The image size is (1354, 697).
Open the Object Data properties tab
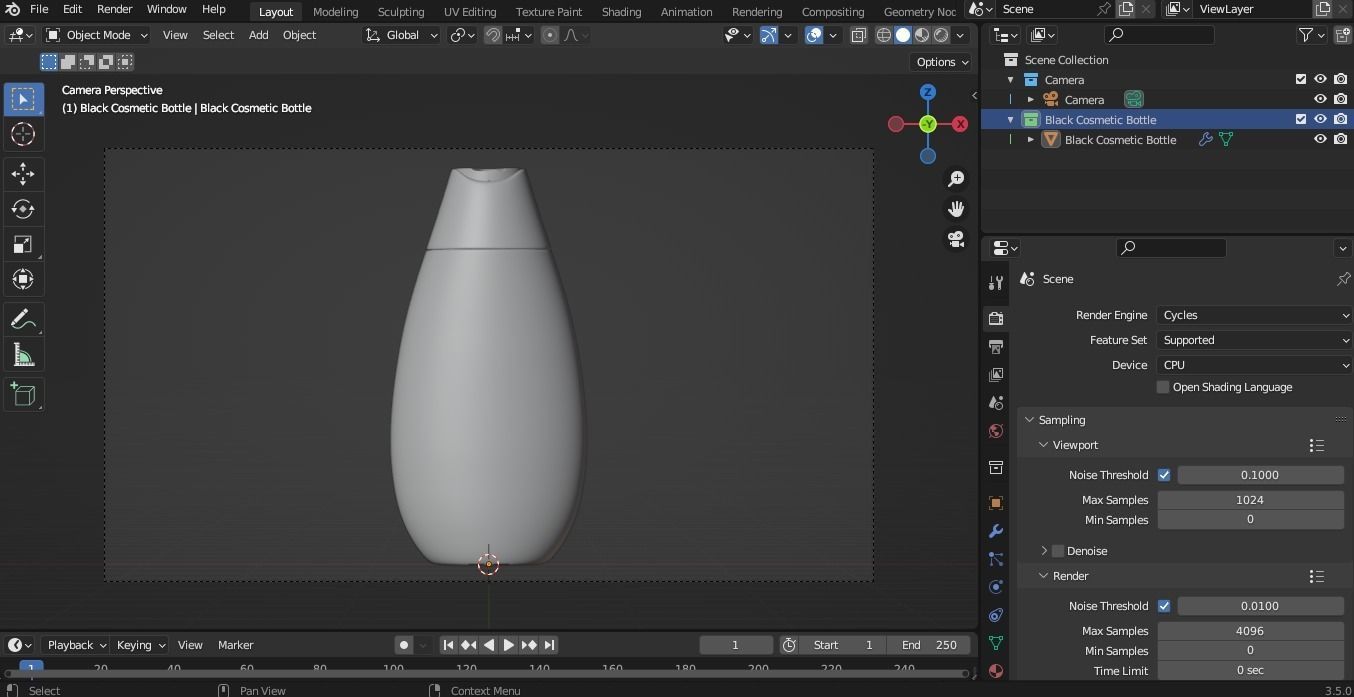pos(995,643)
